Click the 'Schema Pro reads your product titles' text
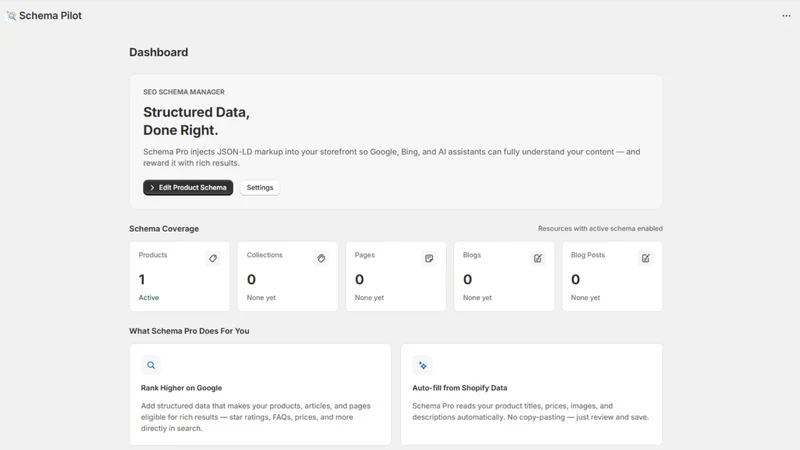 [531, 411]
